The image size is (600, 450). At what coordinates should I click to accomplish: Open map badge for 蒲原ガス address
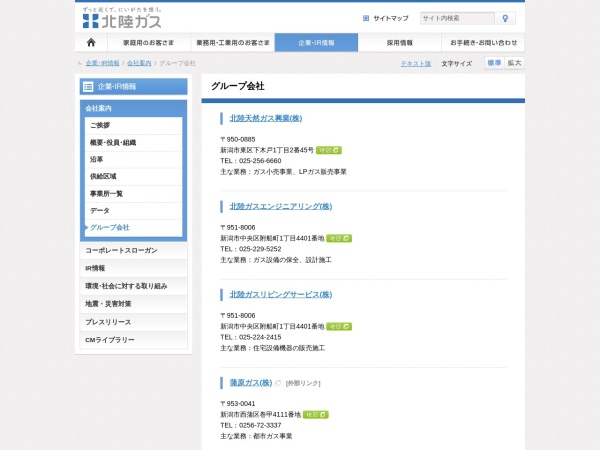tap(316, 414)
